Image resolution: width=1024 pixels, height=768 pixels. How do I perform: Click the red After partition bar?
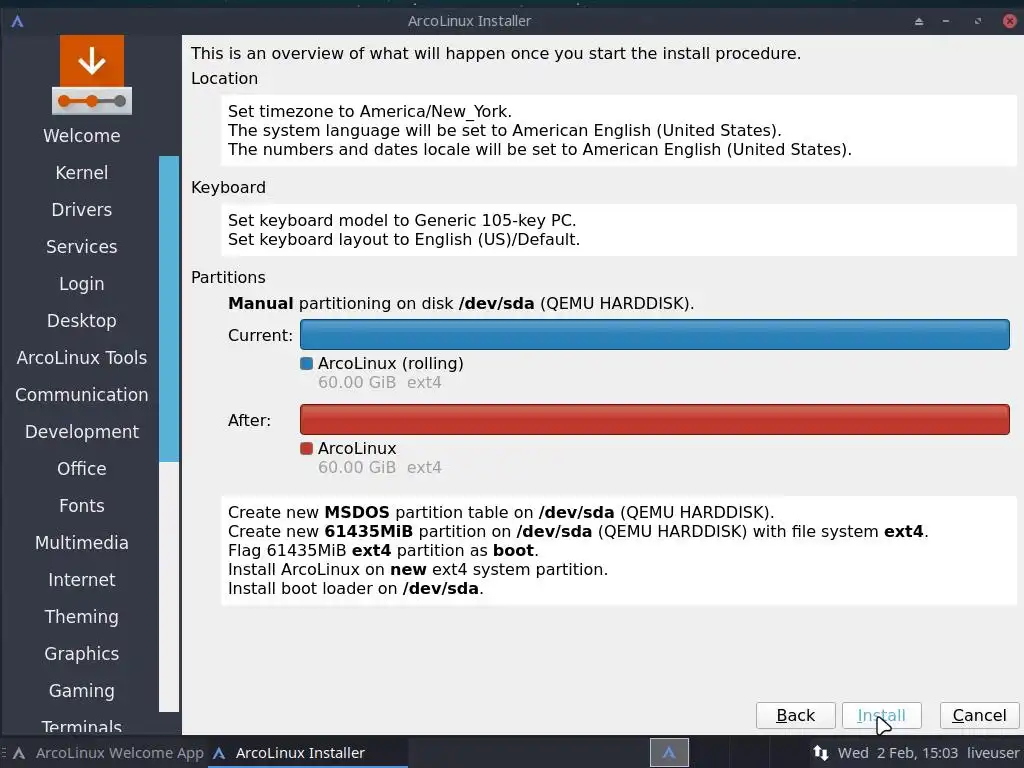click(654, 419)
